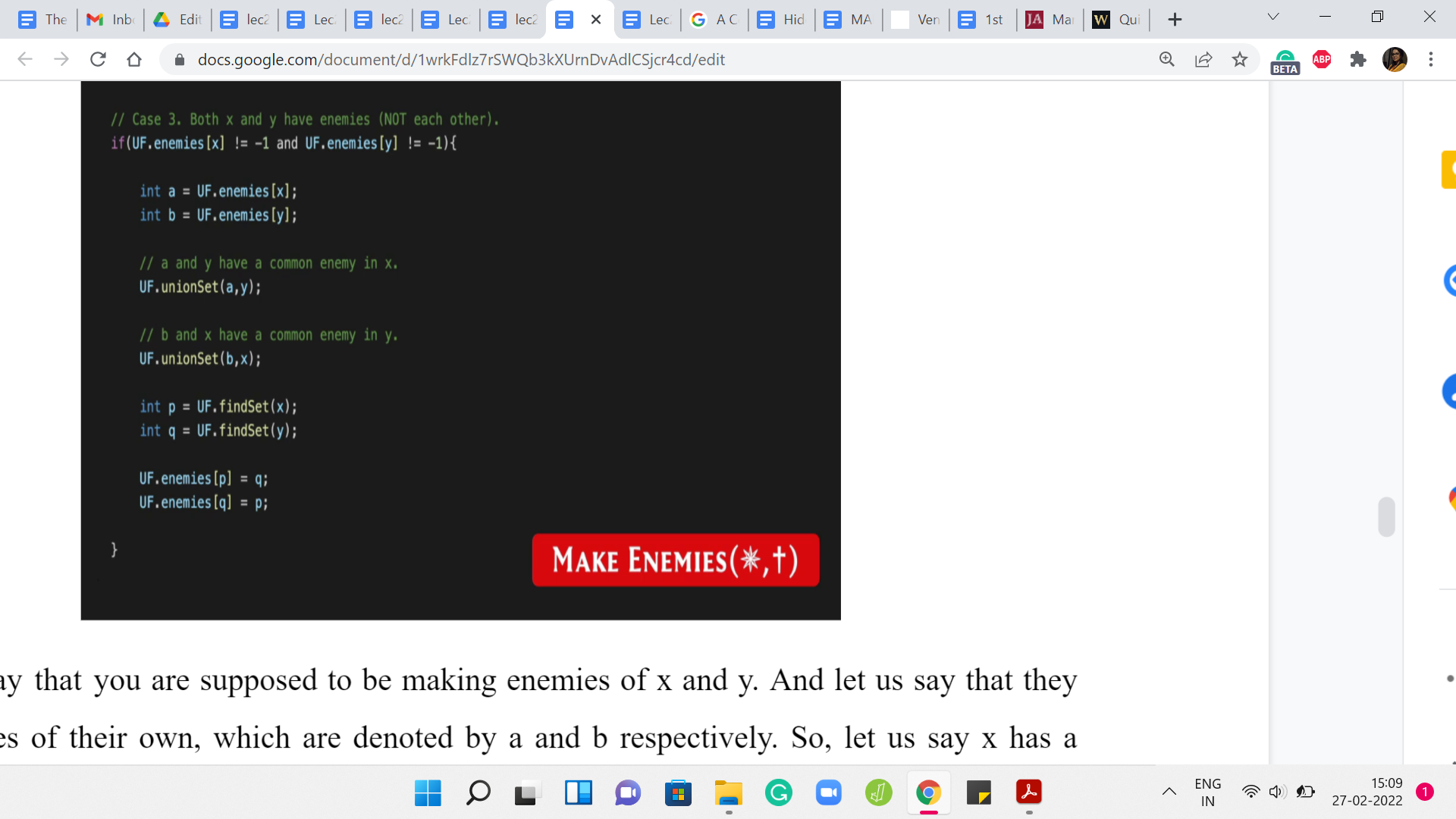Click code line 'int p = UF.findSet(x);'
Viewport: 1456px width, 819px height.
point(218,406)
